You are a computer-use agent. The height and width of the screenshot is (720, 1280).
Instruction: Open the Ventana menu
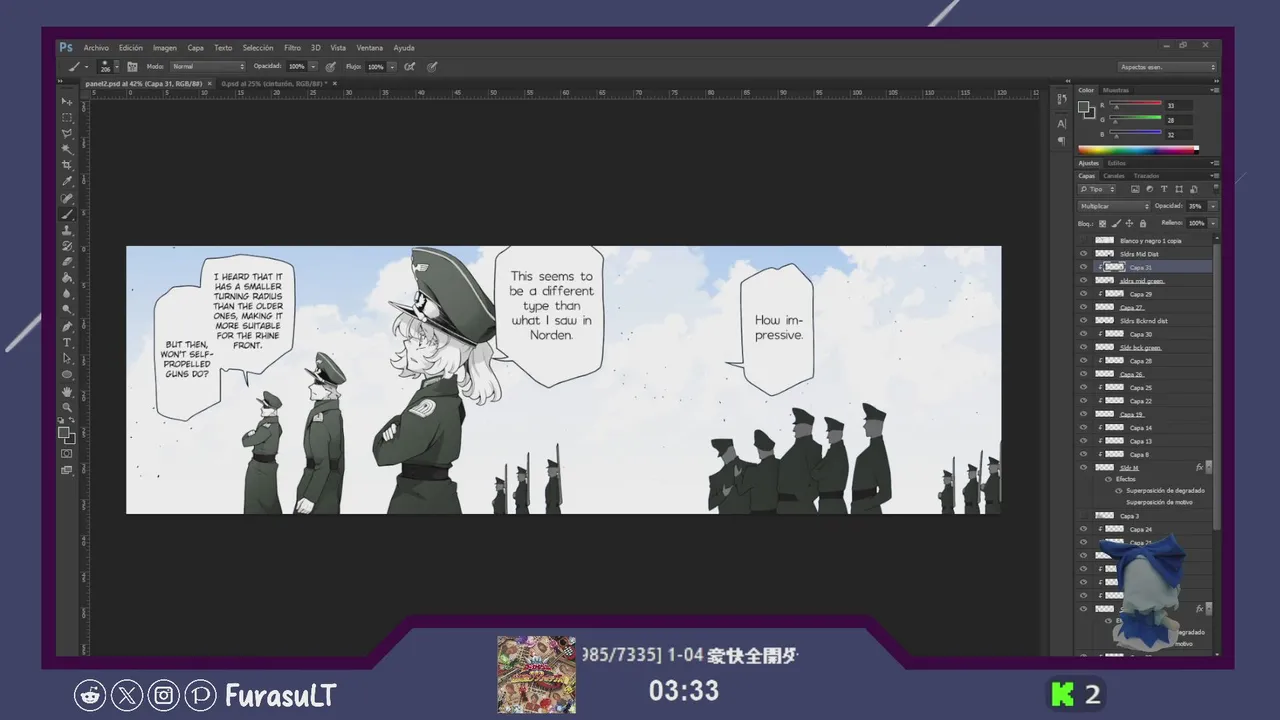coord(370,48)
